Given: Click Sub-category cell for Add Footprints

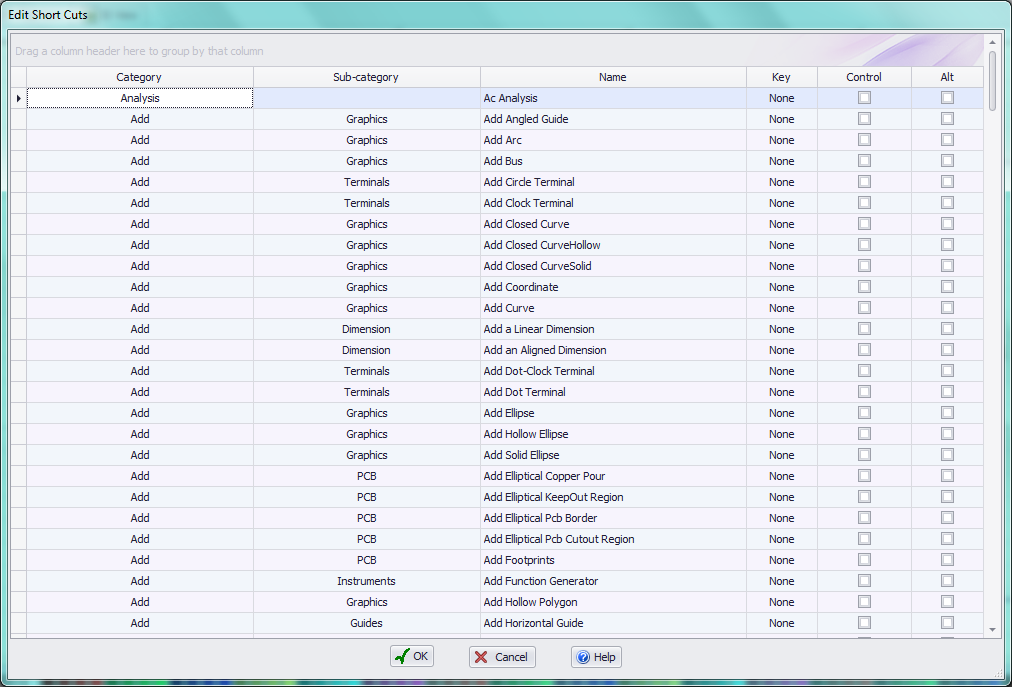Looking at the screenshot, I should [367, 560].
